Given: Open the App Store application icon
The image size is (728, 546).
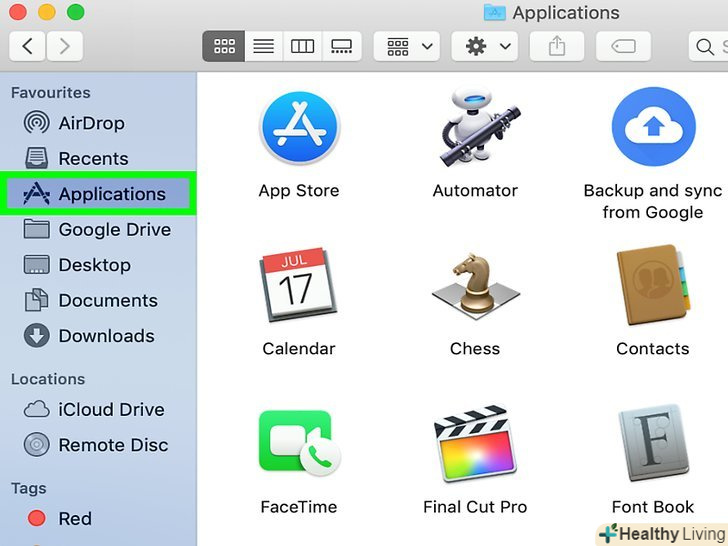Looking at the screenshot, I should (x=299, y=128).
